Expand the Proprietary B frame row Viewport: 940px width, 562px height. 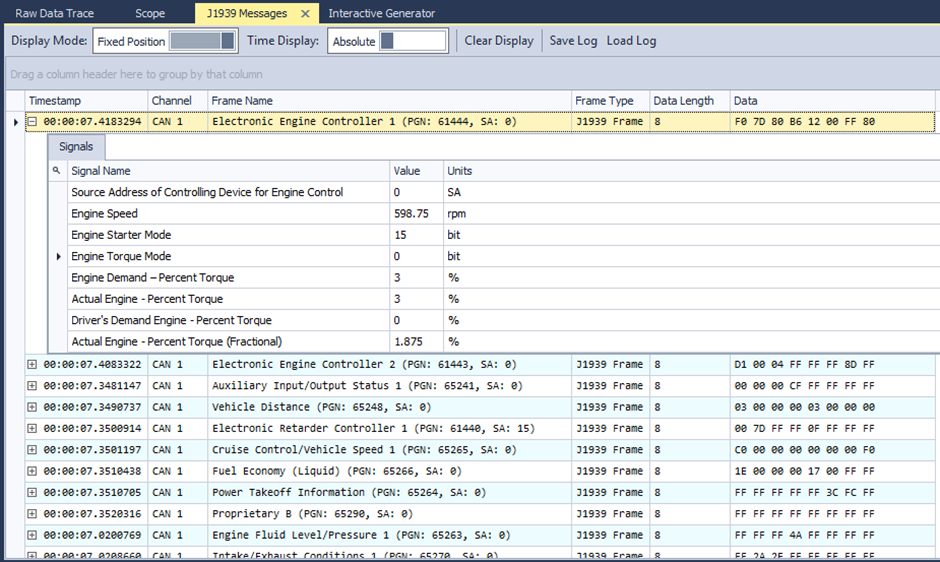coord(32,514)
